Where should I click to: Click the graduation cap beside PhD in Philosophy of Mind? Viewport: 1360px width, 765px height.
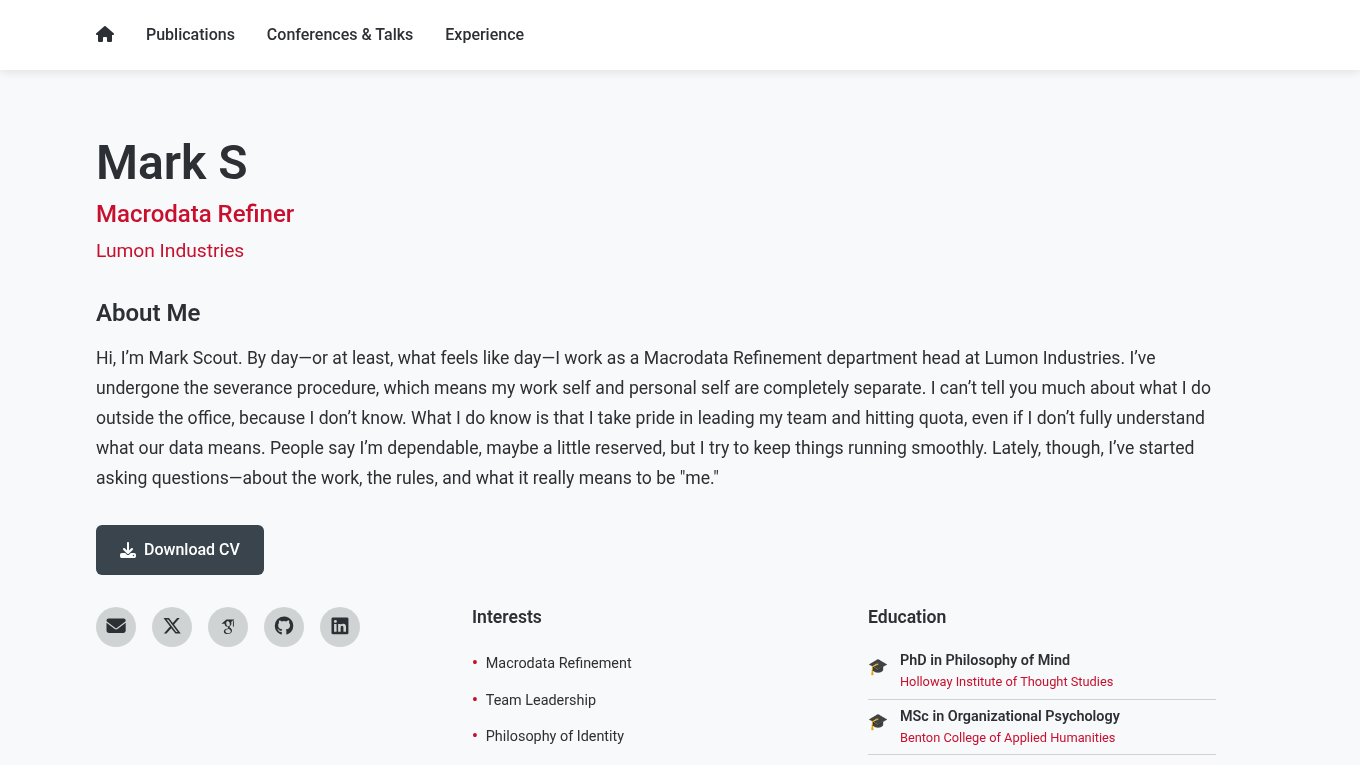click(878, 666)
